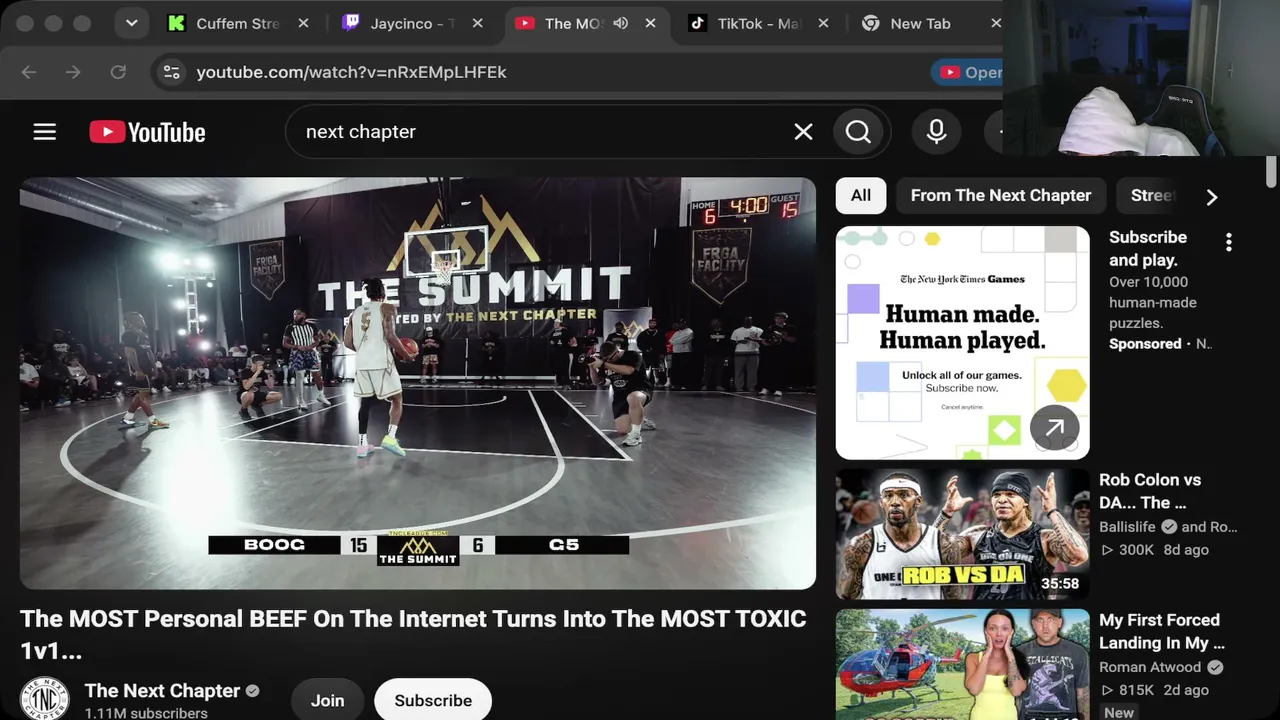Reload the current page

click(x=118, y=72)
